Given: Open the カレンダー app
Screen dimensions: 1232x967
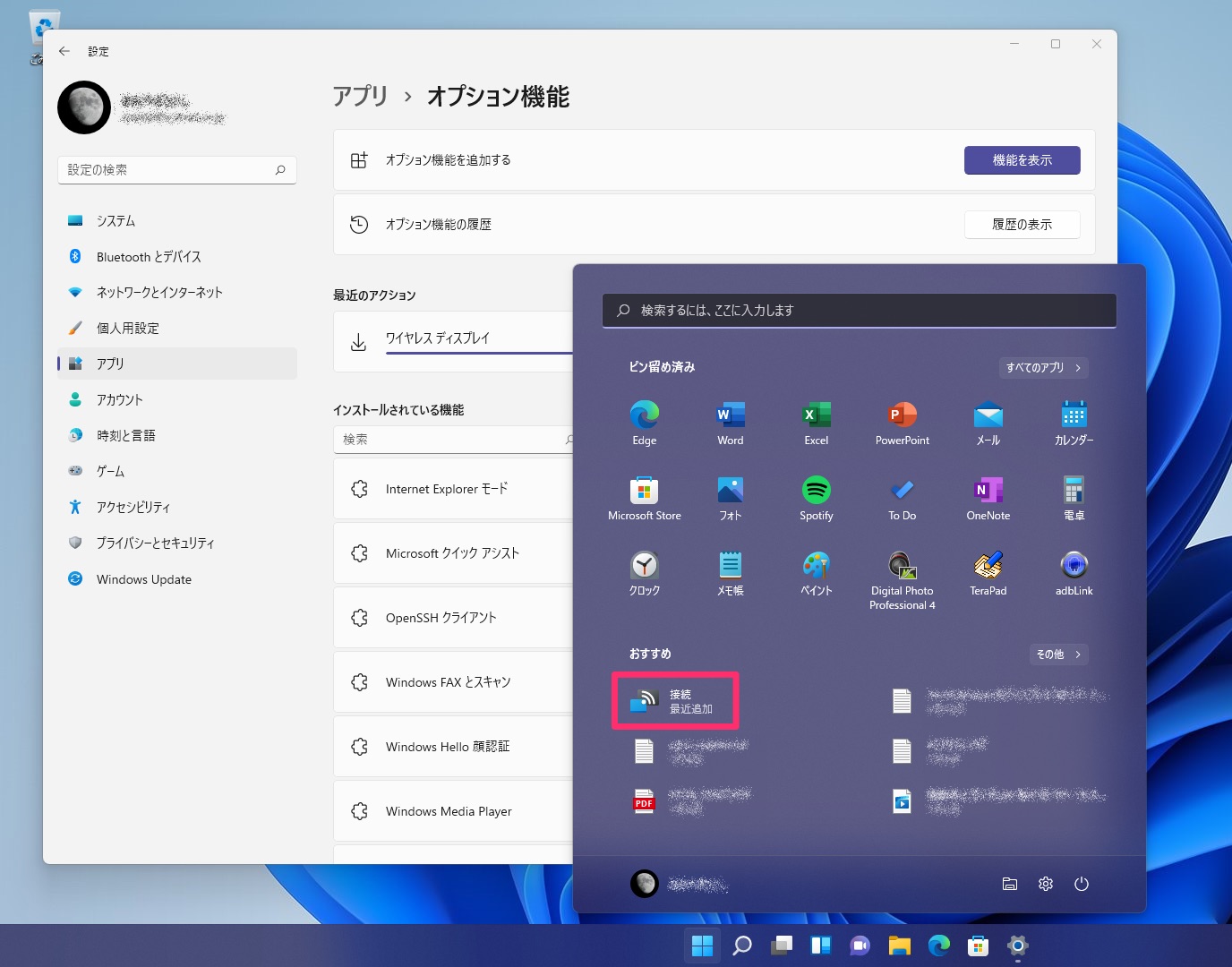Looking at the screenshot, I should pos(1074,423).
